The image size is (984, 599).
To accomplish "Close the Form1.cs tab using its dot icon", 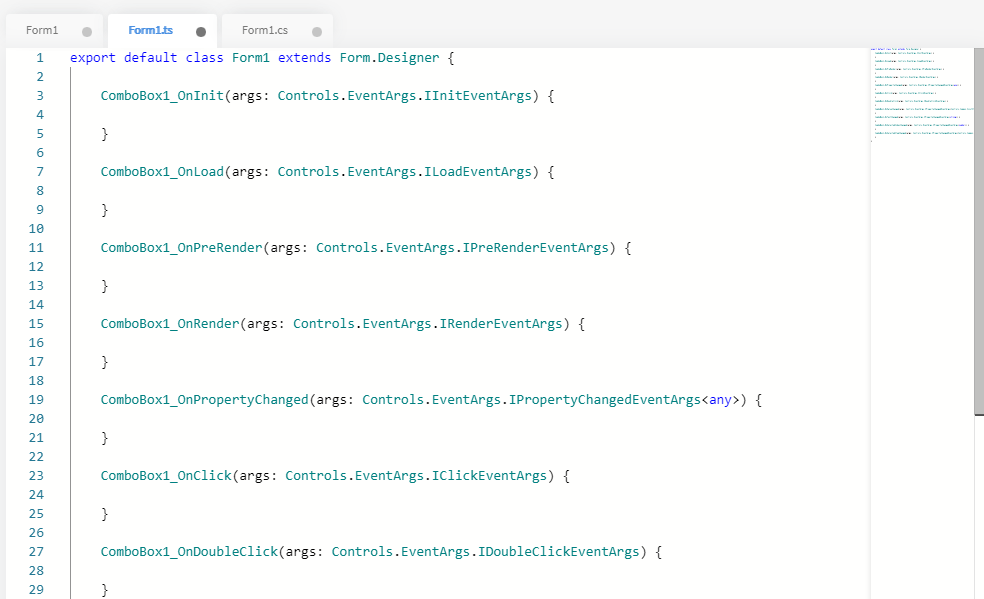I will point(317,32).
